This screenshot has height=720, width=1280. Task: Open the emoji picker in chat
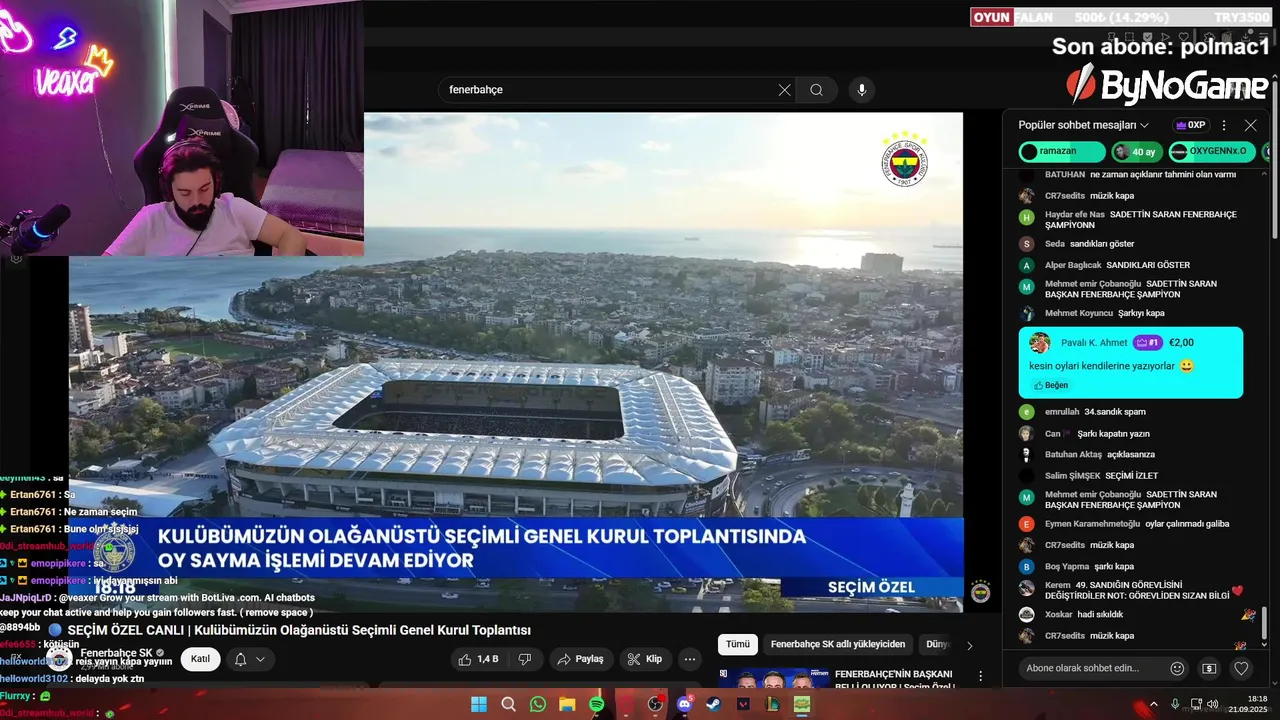tap(1177, 668)
